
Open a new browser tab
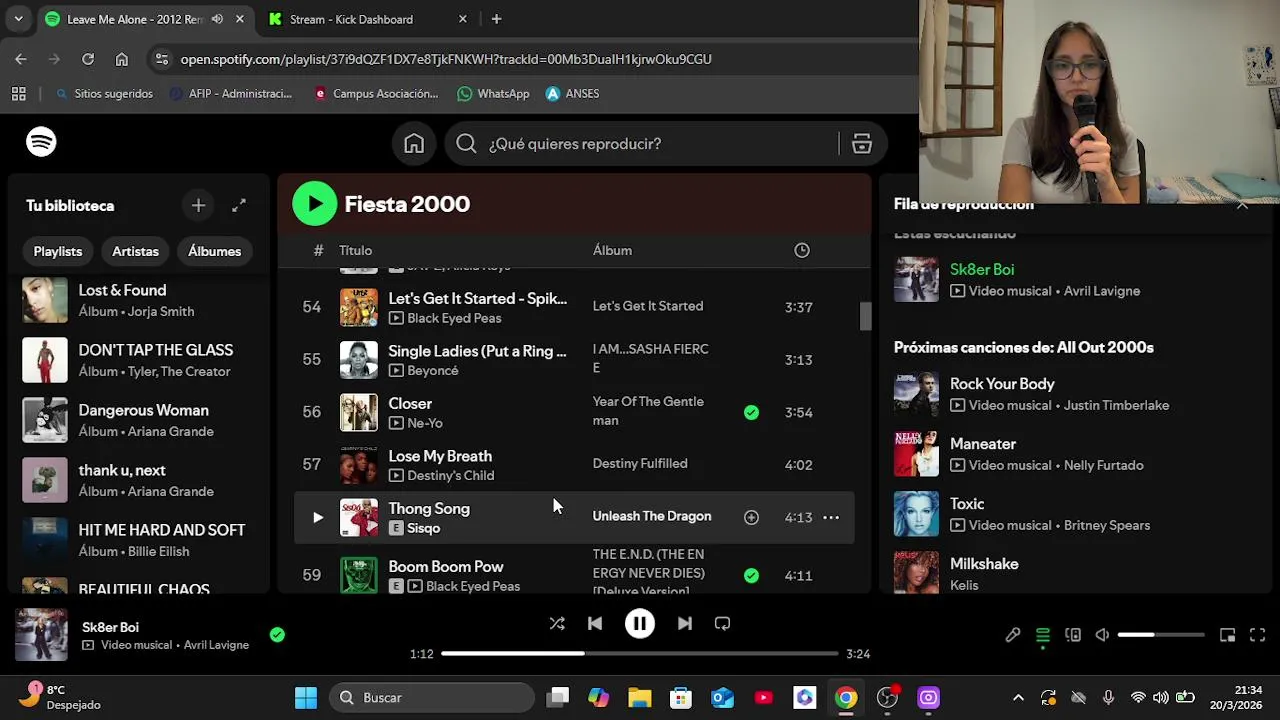pyautogui.click(x=496, y=19)
